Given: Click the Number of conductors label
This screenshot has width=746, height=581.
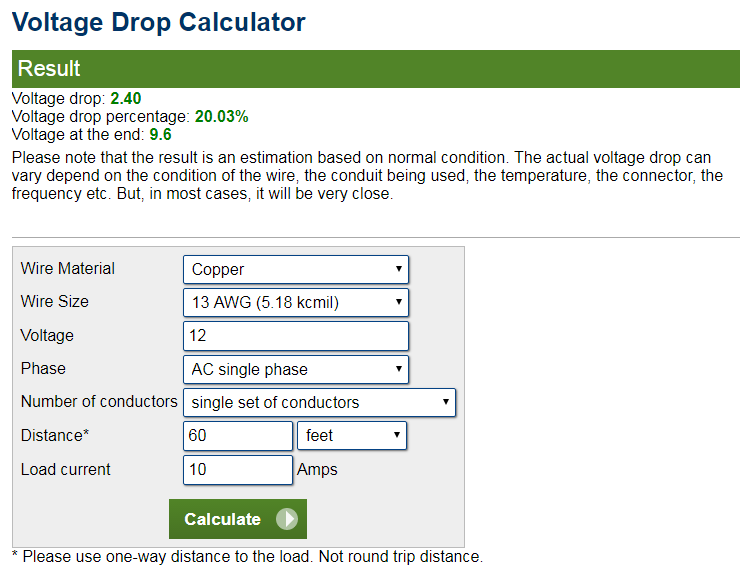Looking at the screenshot, I should tap(99, 402).
